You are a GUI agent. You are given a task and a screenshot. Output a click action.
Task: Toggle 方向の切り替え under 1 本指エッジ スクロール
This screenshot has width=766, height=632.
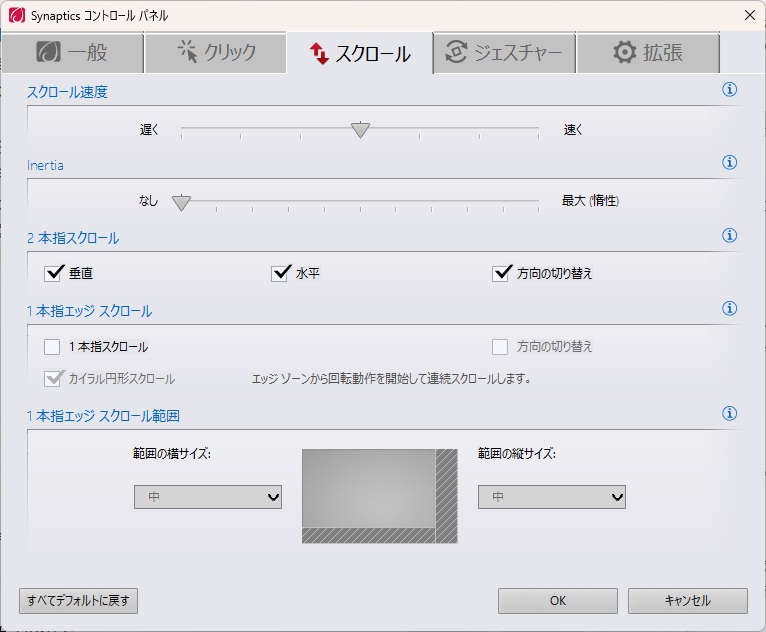(500, 347)
